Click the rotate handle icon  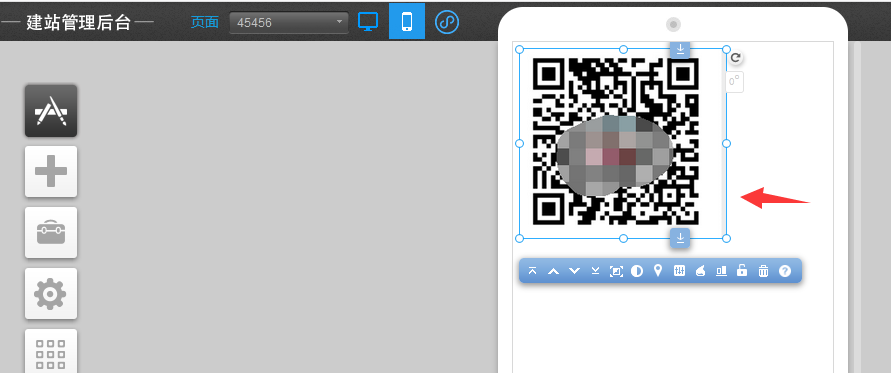(736, 57)
